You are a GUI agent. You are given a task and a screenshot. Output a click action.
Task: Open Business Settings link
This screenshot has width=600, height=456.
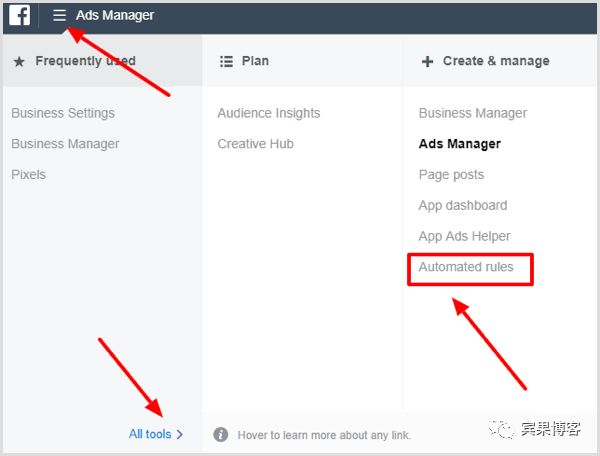[x=63, y=113]
